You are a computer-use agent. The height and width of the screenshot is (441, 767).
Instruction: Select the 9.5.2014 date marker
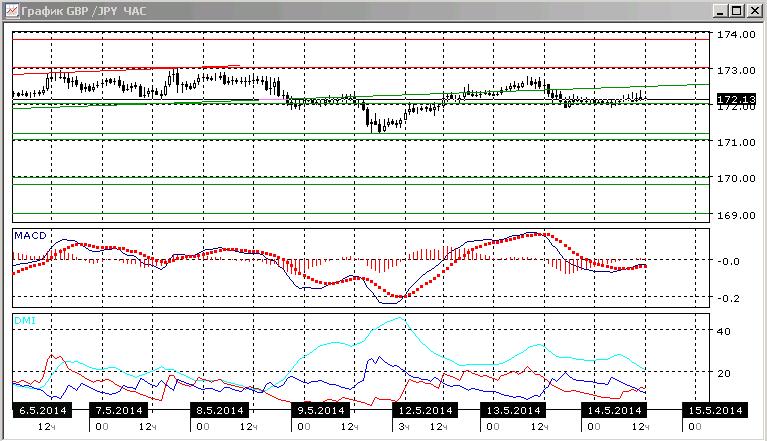321,410
